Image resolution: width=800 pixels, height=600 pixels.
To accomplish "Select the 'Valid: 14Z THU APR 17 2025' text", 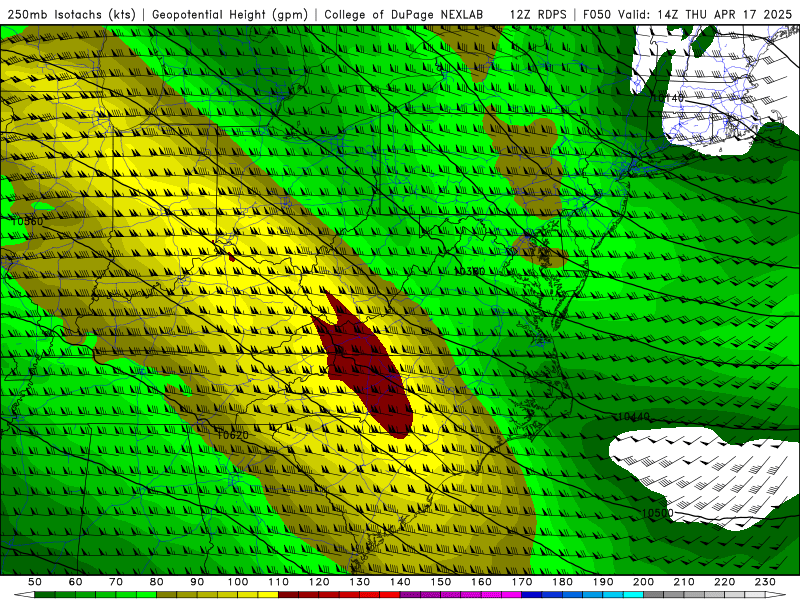I will point(705,14).
